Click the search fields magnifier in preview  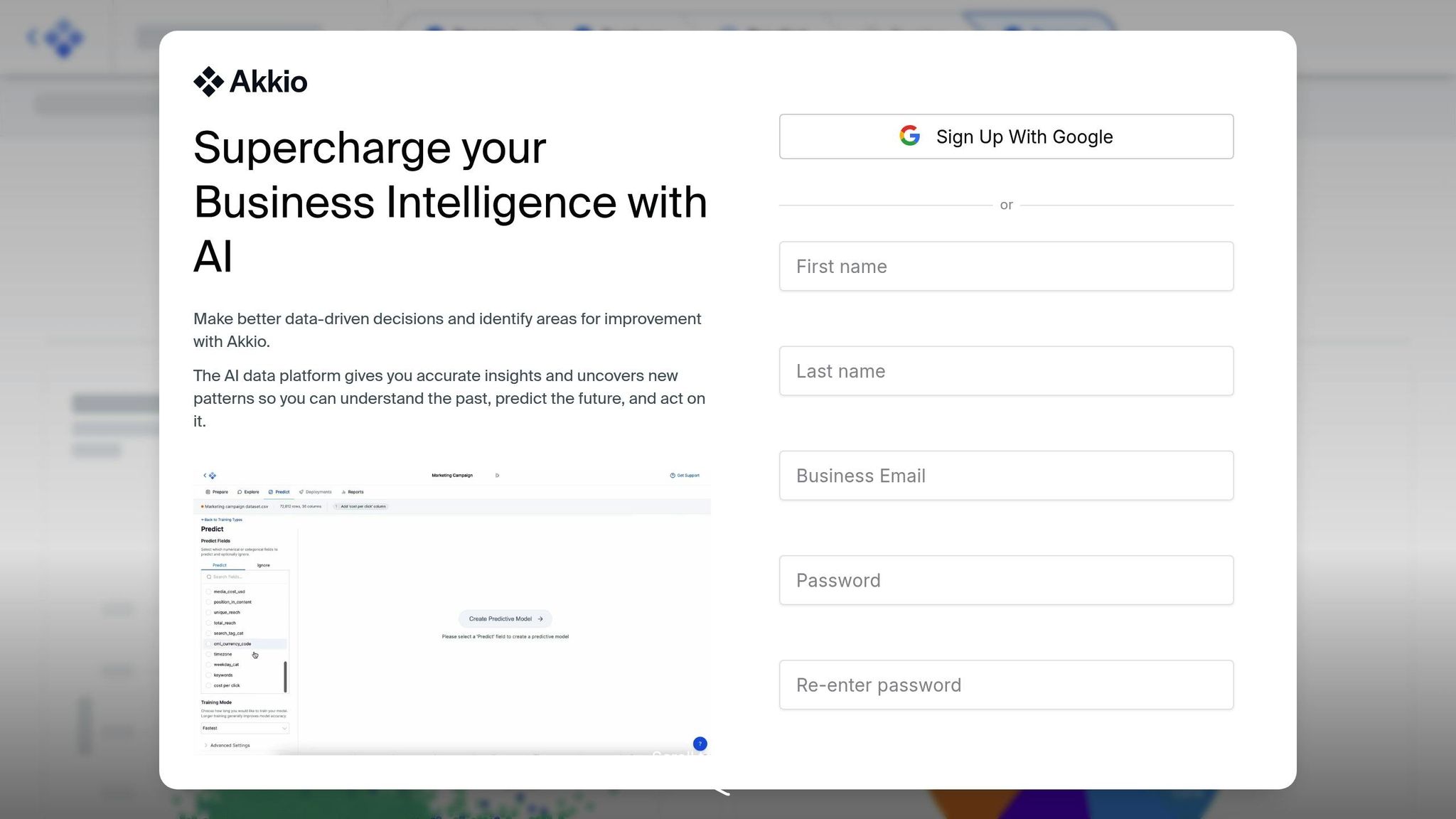pos(209,577)
